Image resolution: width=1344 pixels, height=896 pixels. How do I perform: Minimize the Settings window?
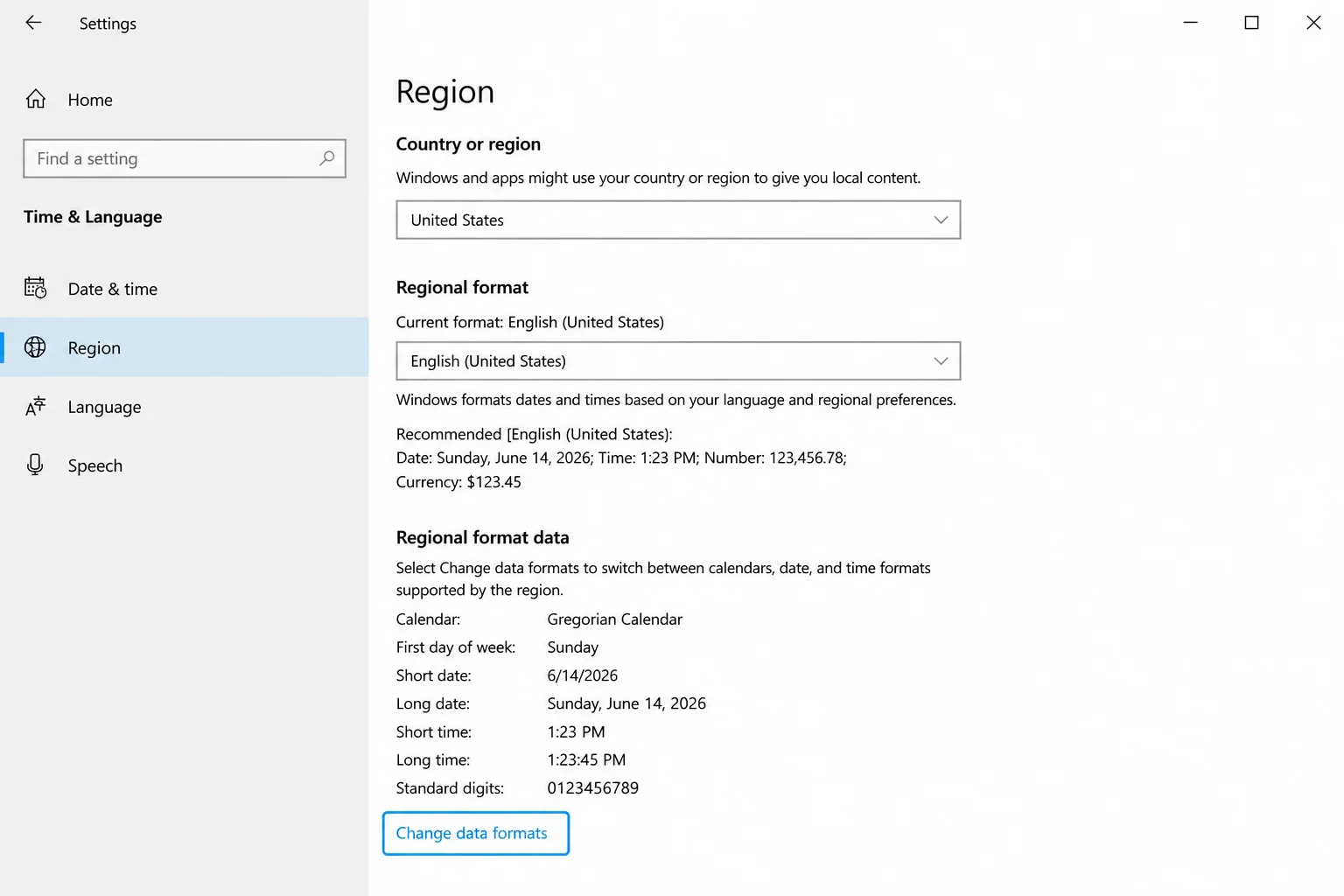(x=1190, y=23)
